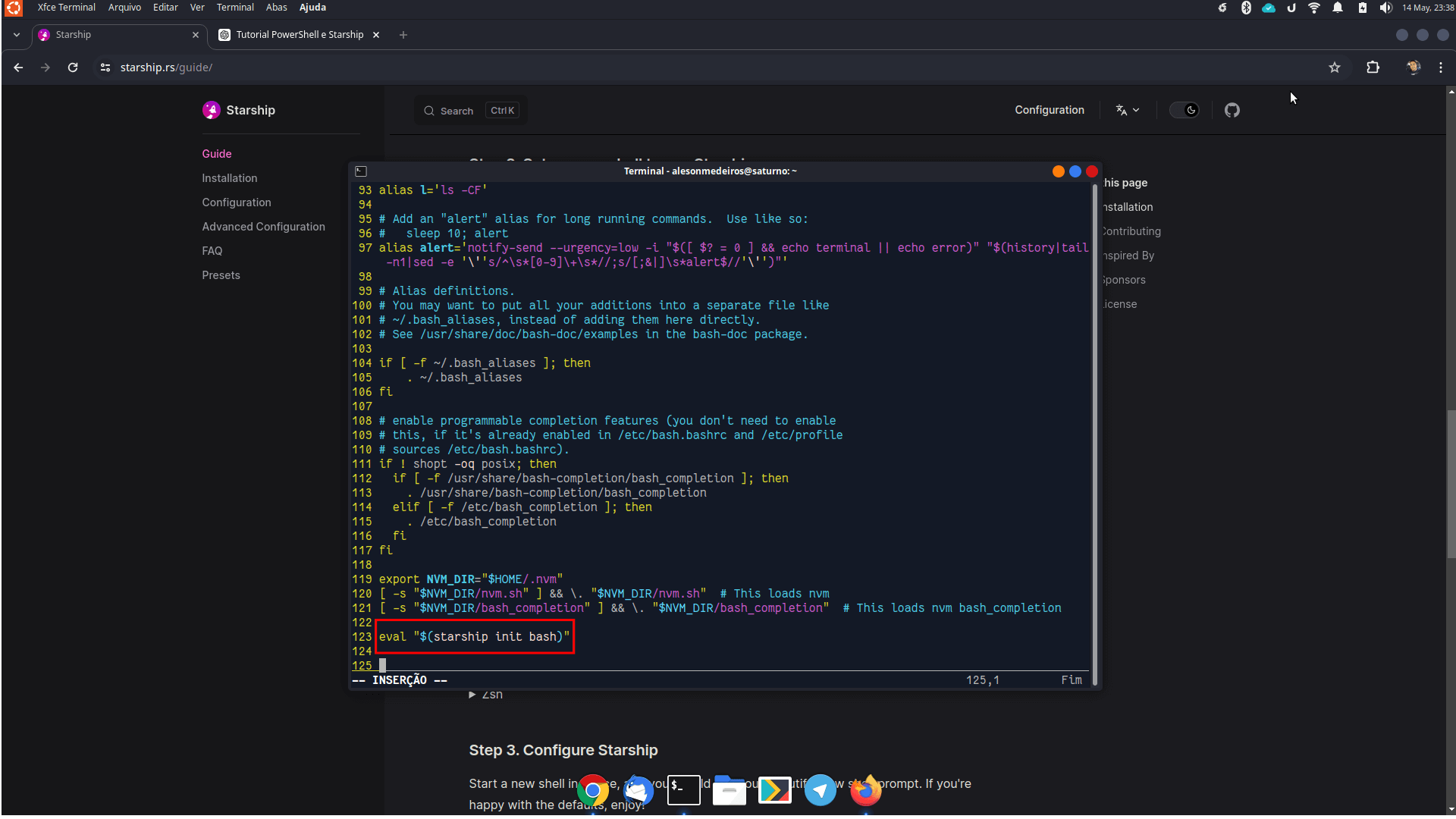Click the clock showing 14 May, 23:38
The height and width of the screenshot is (819, 1456).
tap(1428, 8)
